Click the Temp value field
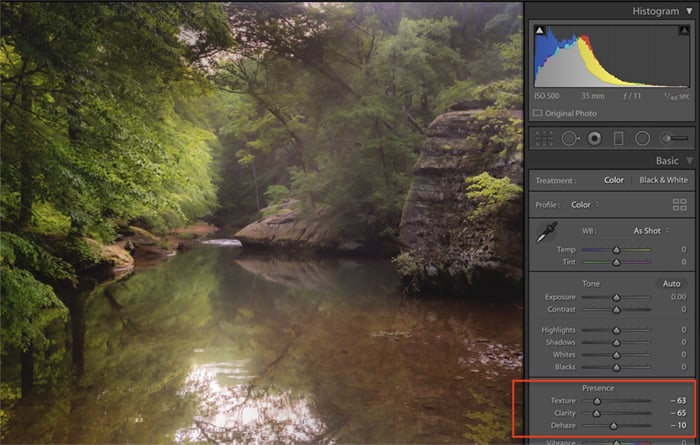 coord(683,250)
